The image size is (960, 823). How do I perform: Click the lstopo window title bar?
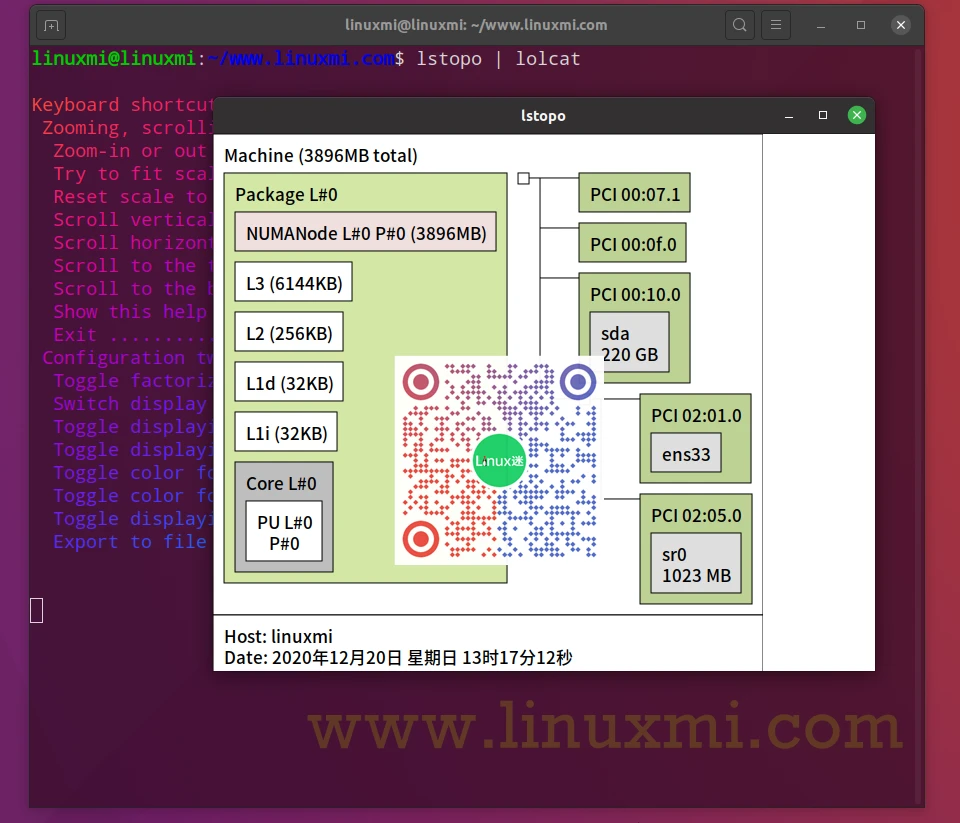543,115
